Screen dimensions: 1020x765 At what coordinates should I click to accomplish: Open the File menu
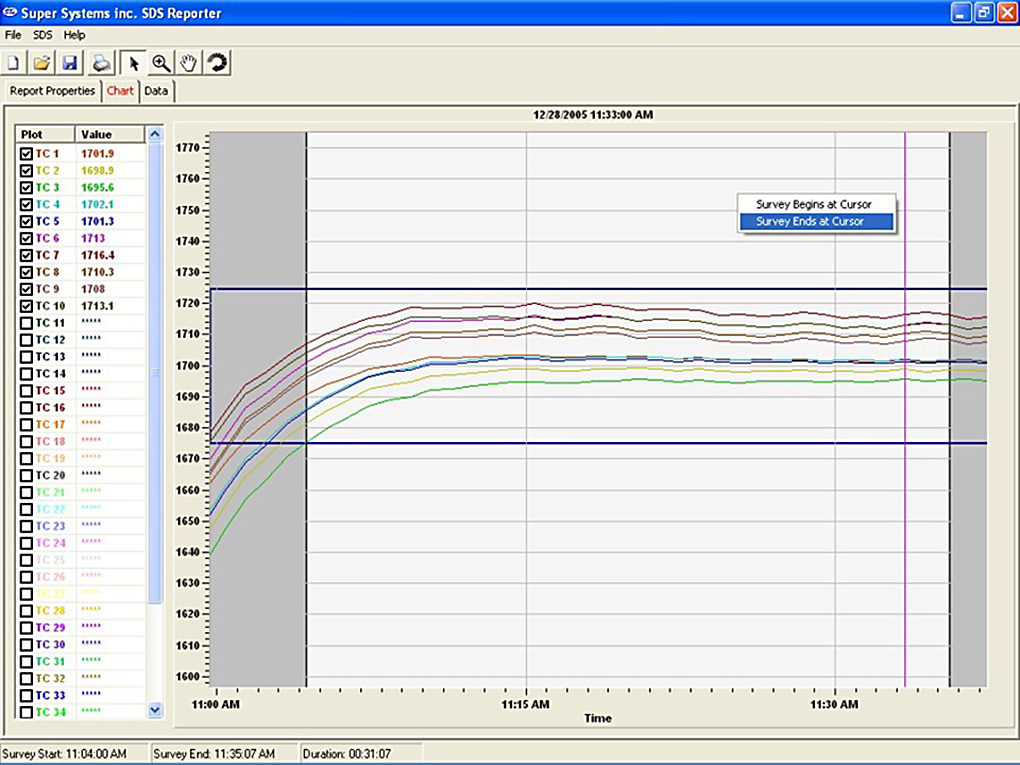[x=13, y=35]
